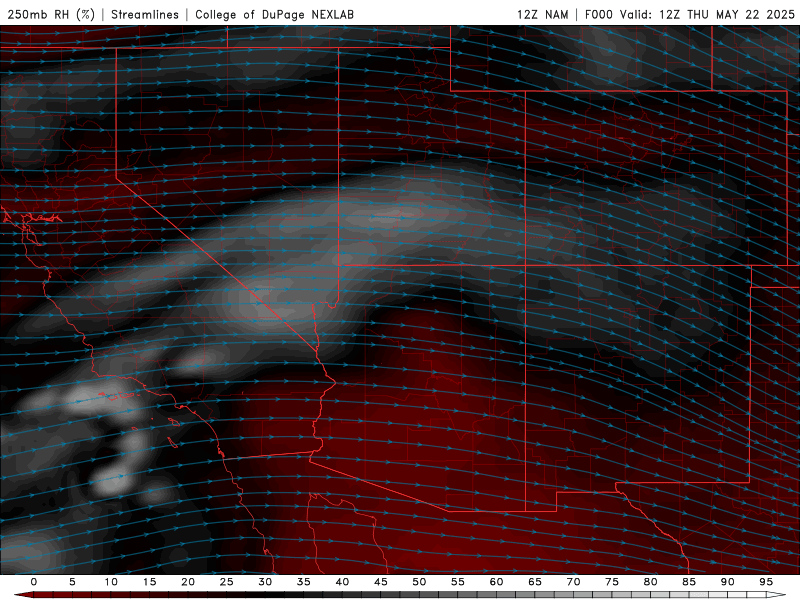This screenshot has width=800, height=600.
Task: Click the "12Z NAM" model label
Action: pos(542,14)
